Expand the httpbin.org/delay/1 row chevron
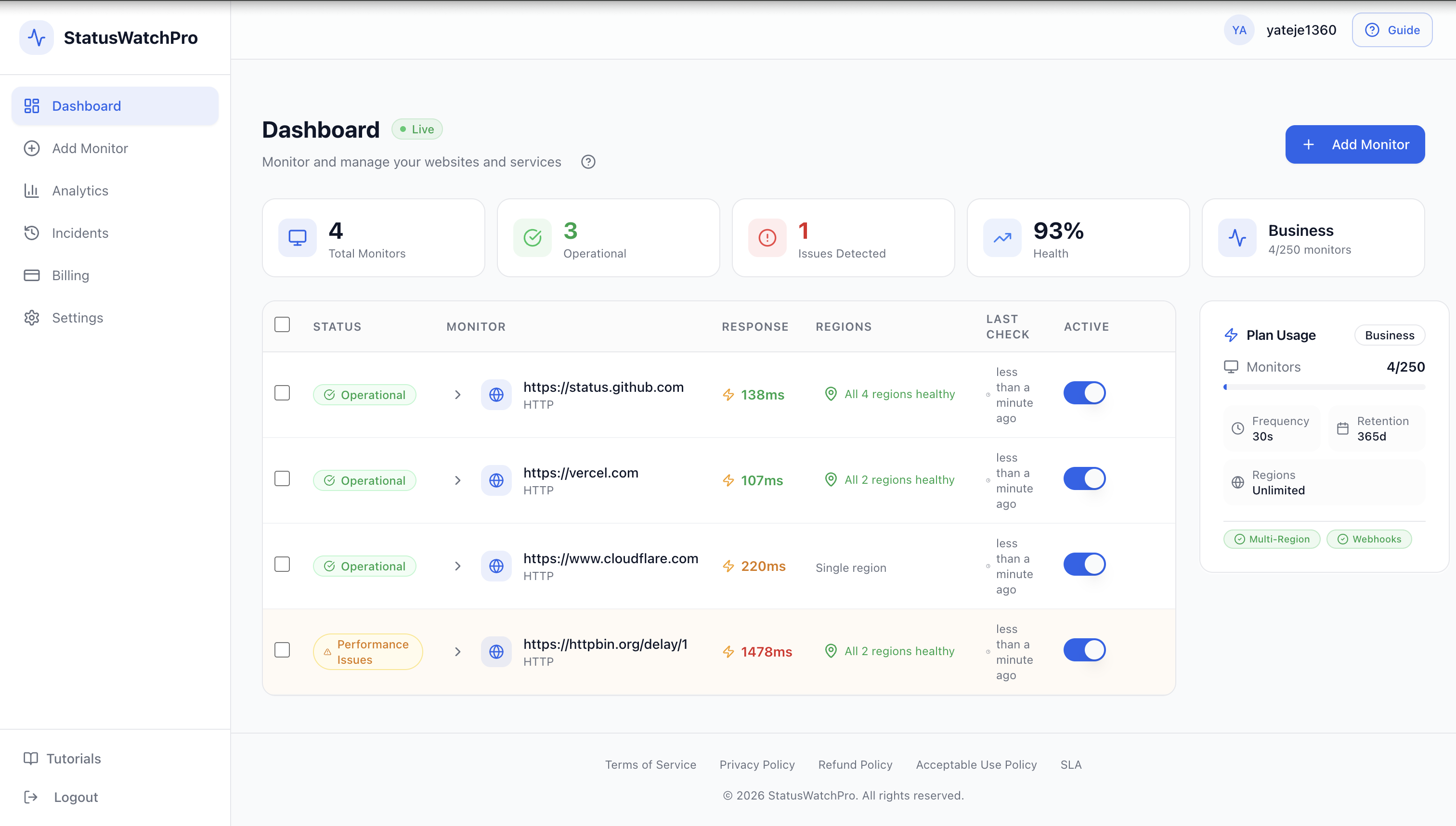Viewport: 1456px width, 826px height. pos(457,652)
